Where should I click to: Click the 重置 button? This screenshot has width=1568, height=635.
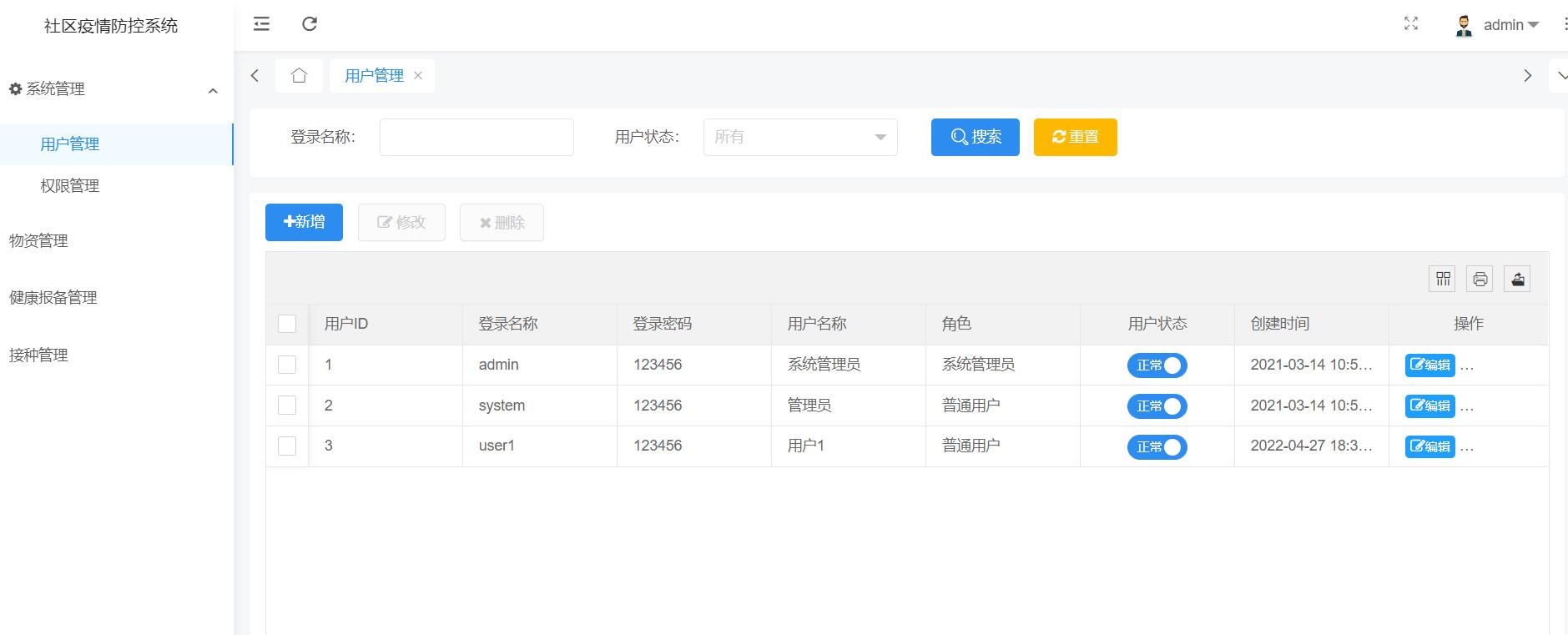(x=1076, y=137)
